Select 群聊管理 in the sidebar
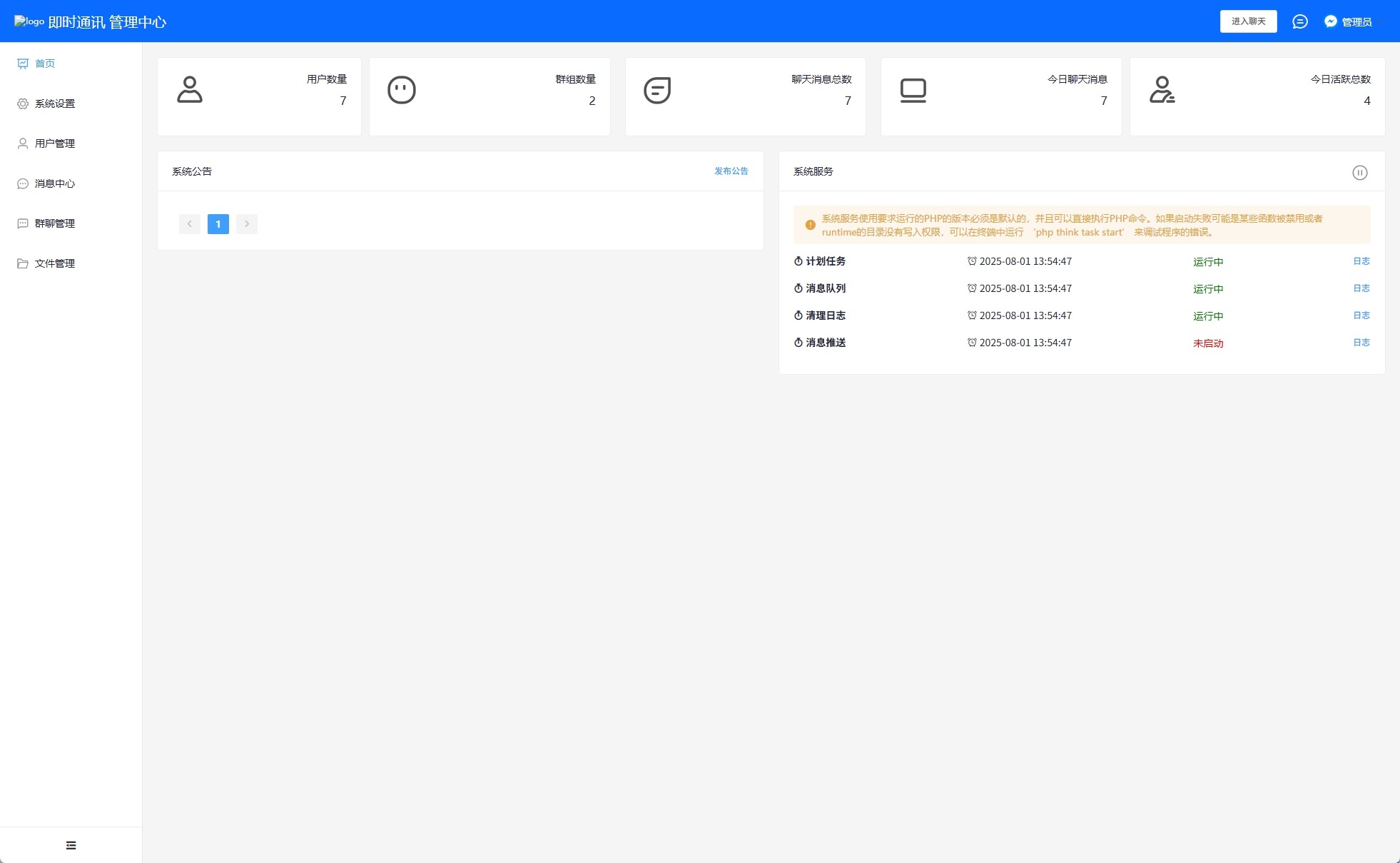Screen dimensions: 1400x863 (x=54, y=223)
